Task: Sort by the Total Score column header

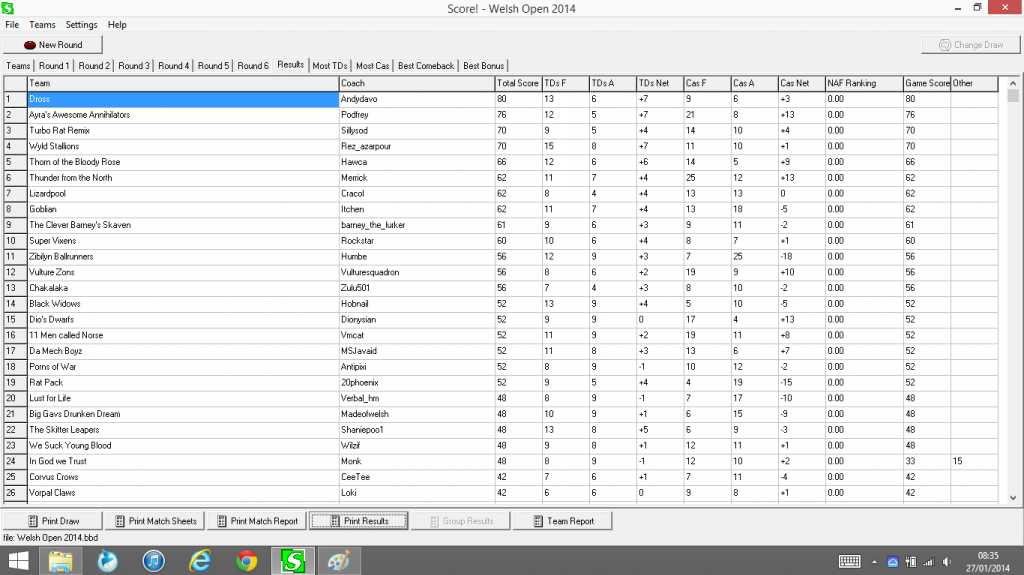Action: pos(519,84)
